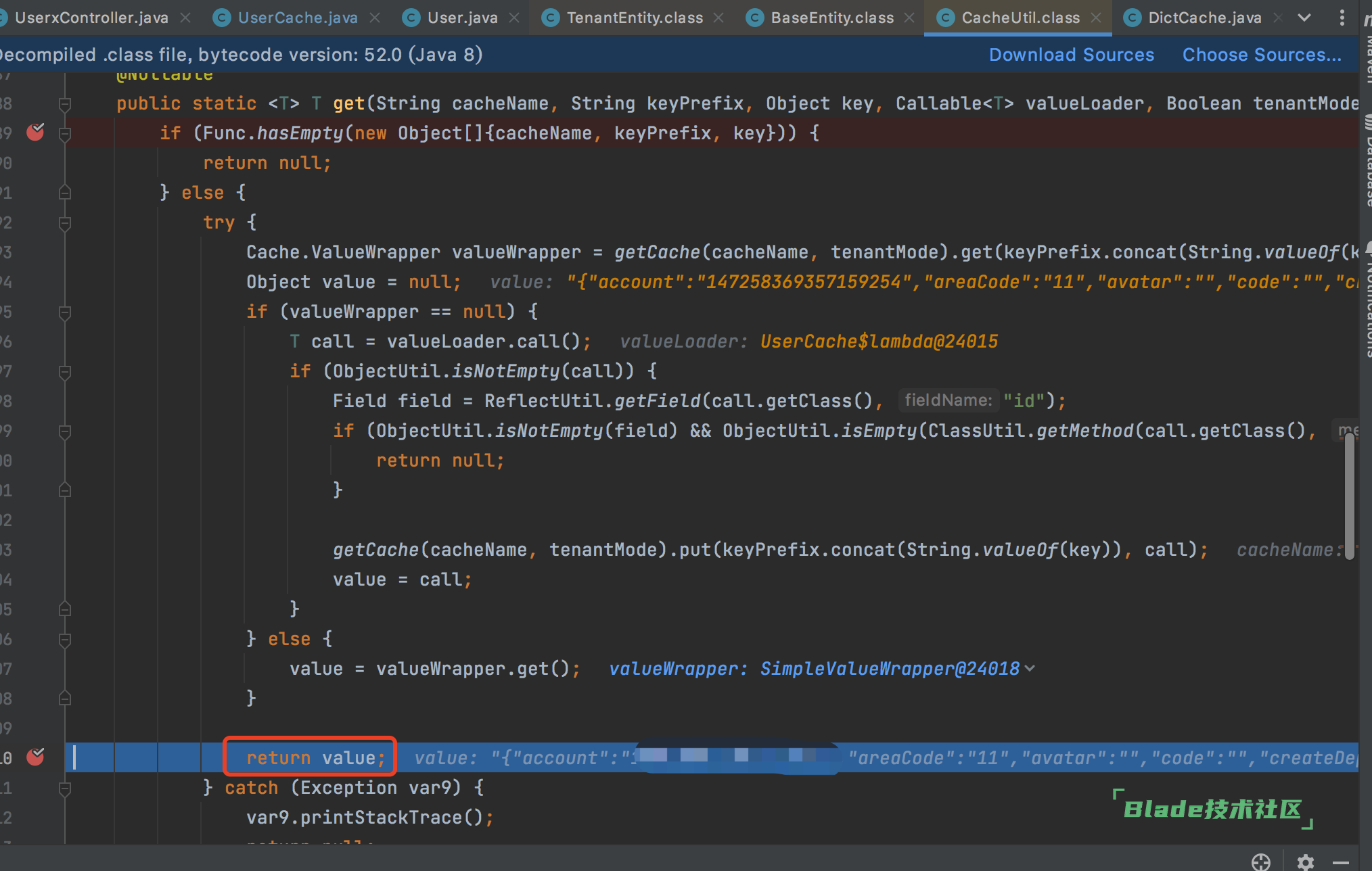
Task: Close the UserCache.java tab
Action: tap(375, 18)
